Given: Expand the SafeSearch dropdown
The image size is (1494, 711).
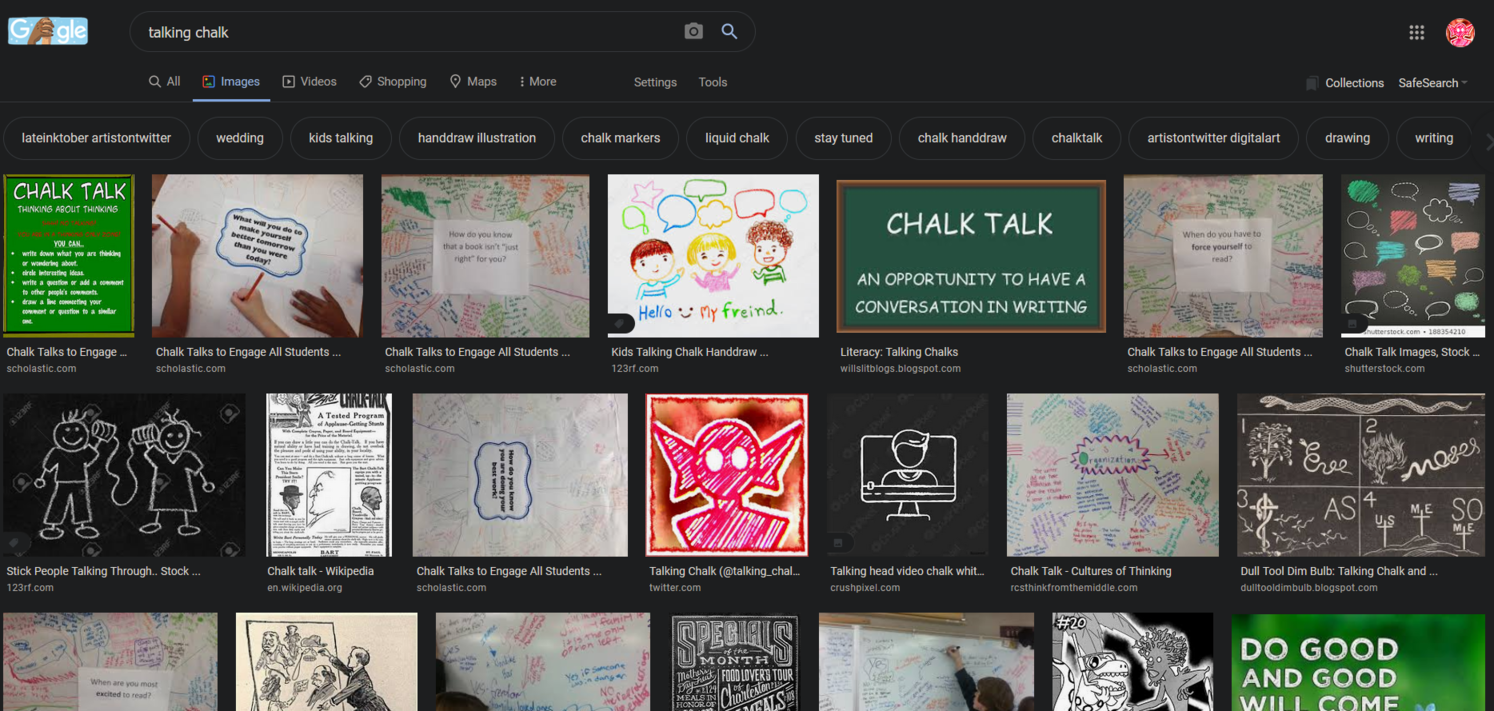Looking at the screenshot, I should click(x=1432, y=83).
